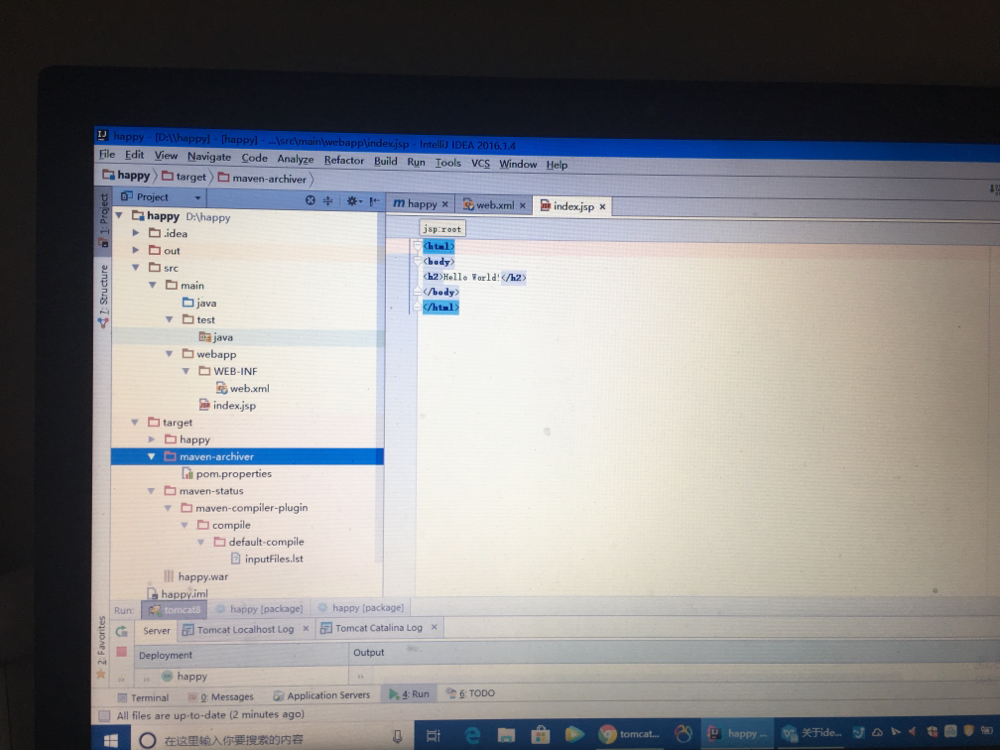Open index.jsp in the project tree
The width and height of the screenshot is (1001, 751).
227,406
